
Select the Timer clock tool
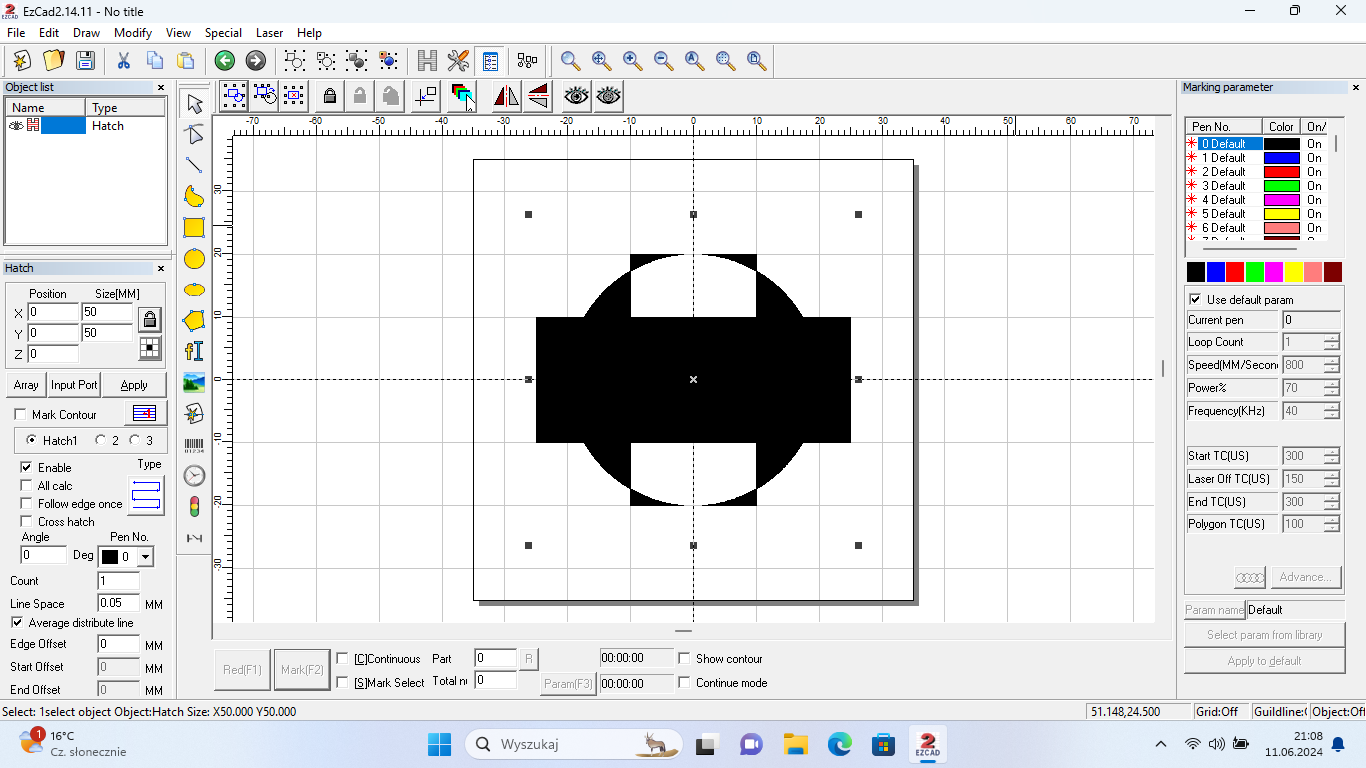(194, 476)
